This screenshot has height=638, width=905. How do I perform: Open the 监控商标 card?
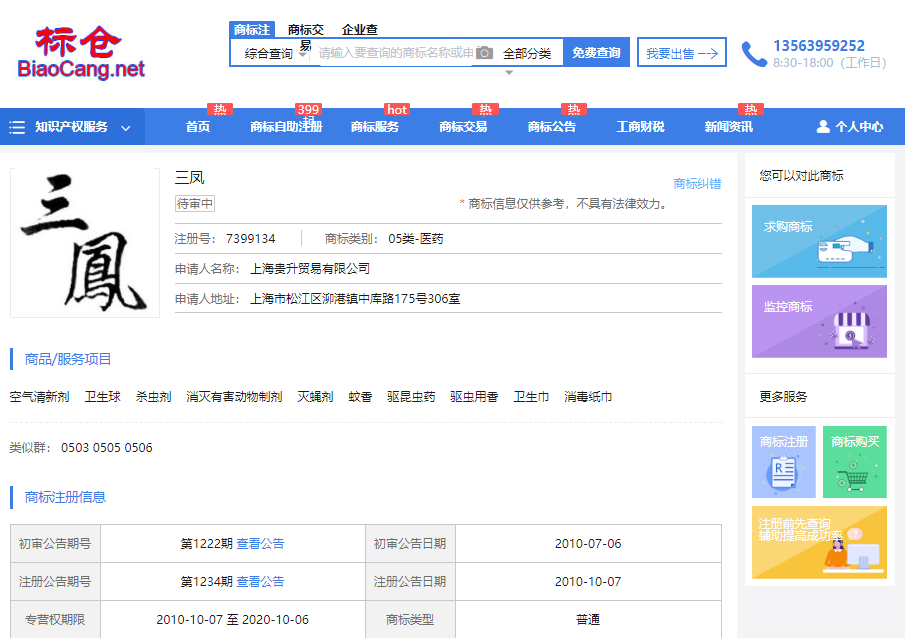(x=819, y=321)
